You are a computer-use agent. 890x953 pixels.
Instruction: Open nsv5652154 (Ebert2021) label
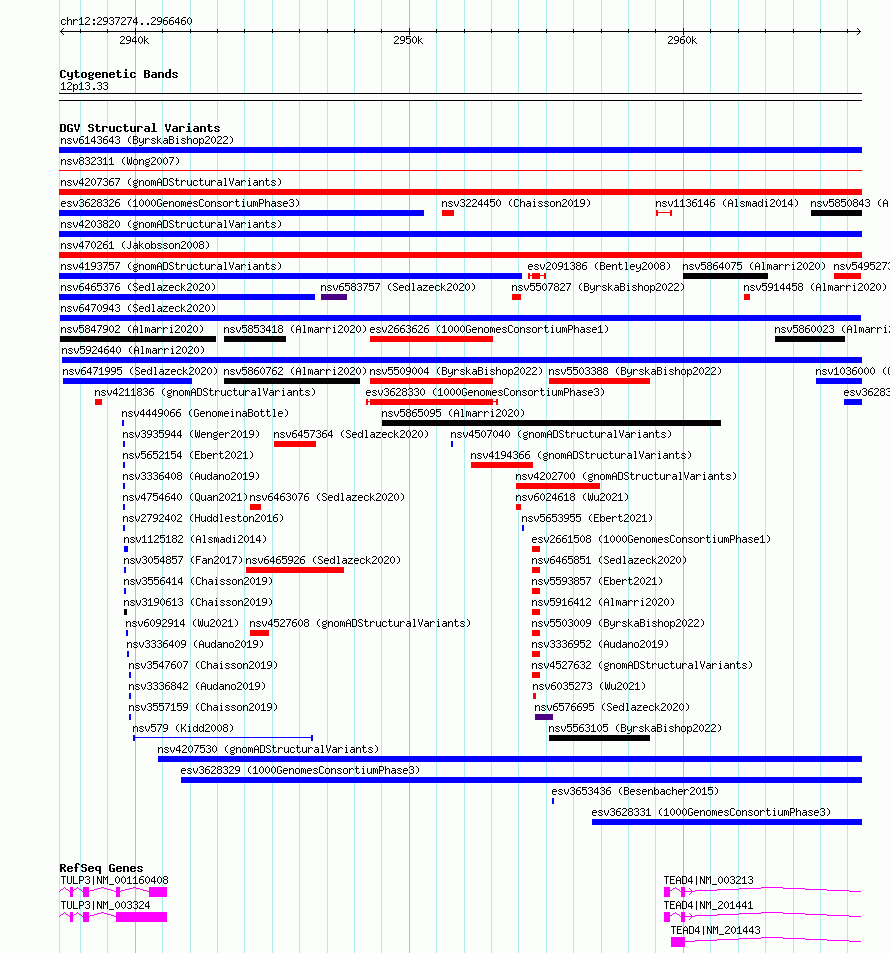pos(188,455)
